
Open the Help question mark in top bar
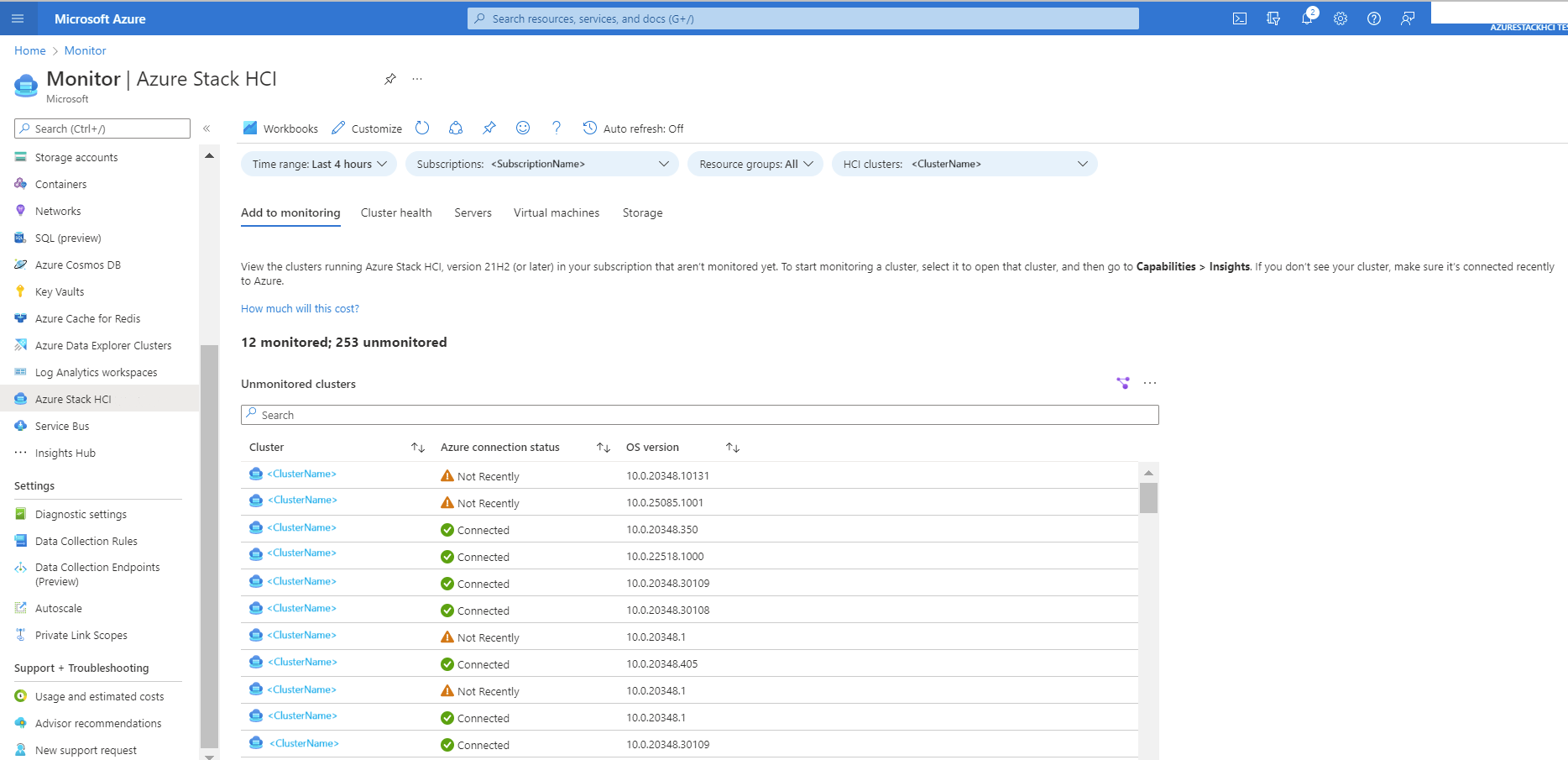pos(1374,18)
